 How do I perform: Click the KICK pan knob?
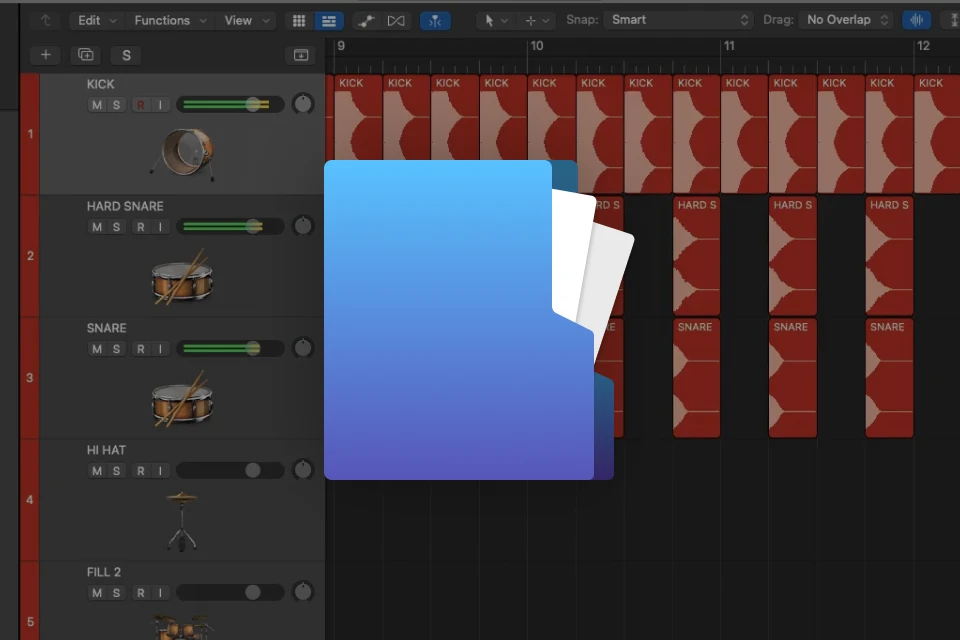click(303, 104)
